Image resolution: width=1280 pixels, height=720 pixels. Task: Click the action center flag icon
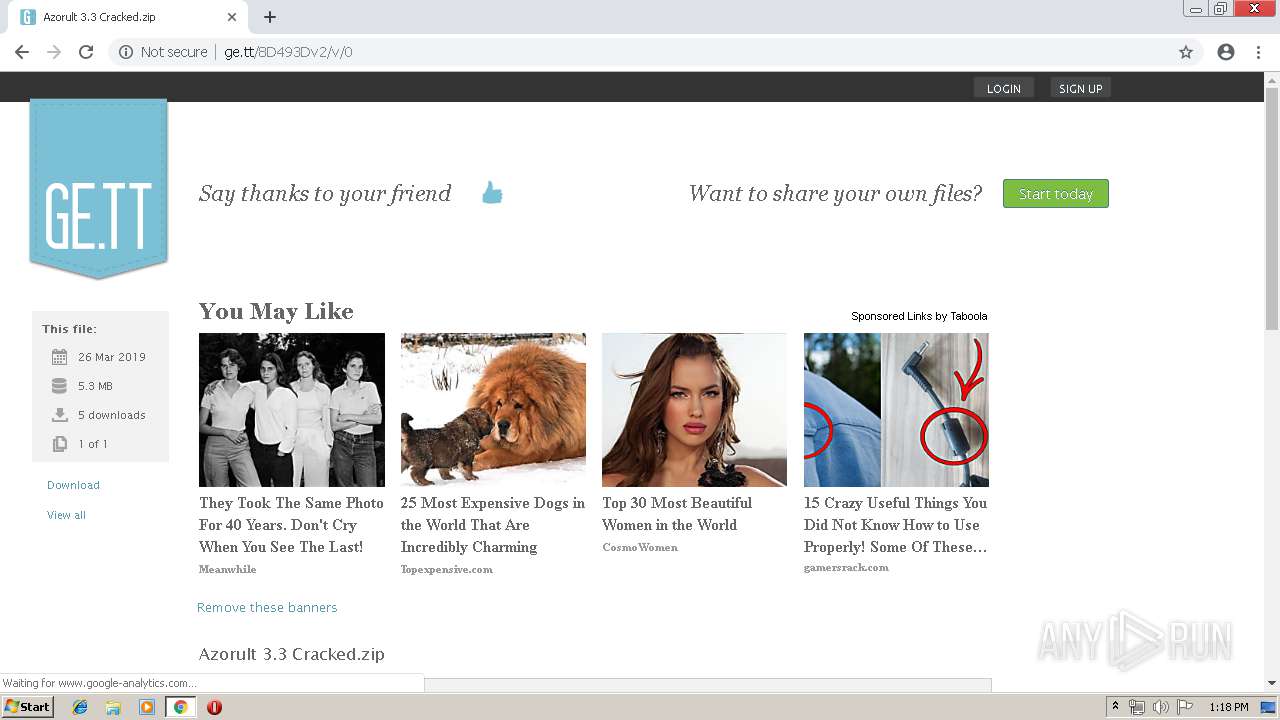coord(1185,707)
